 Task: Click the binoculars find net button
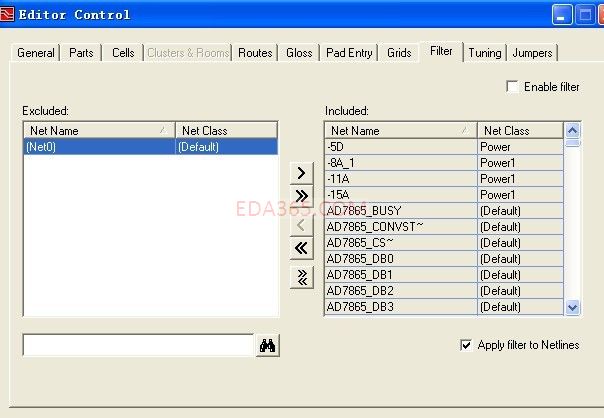pos(268,345)
